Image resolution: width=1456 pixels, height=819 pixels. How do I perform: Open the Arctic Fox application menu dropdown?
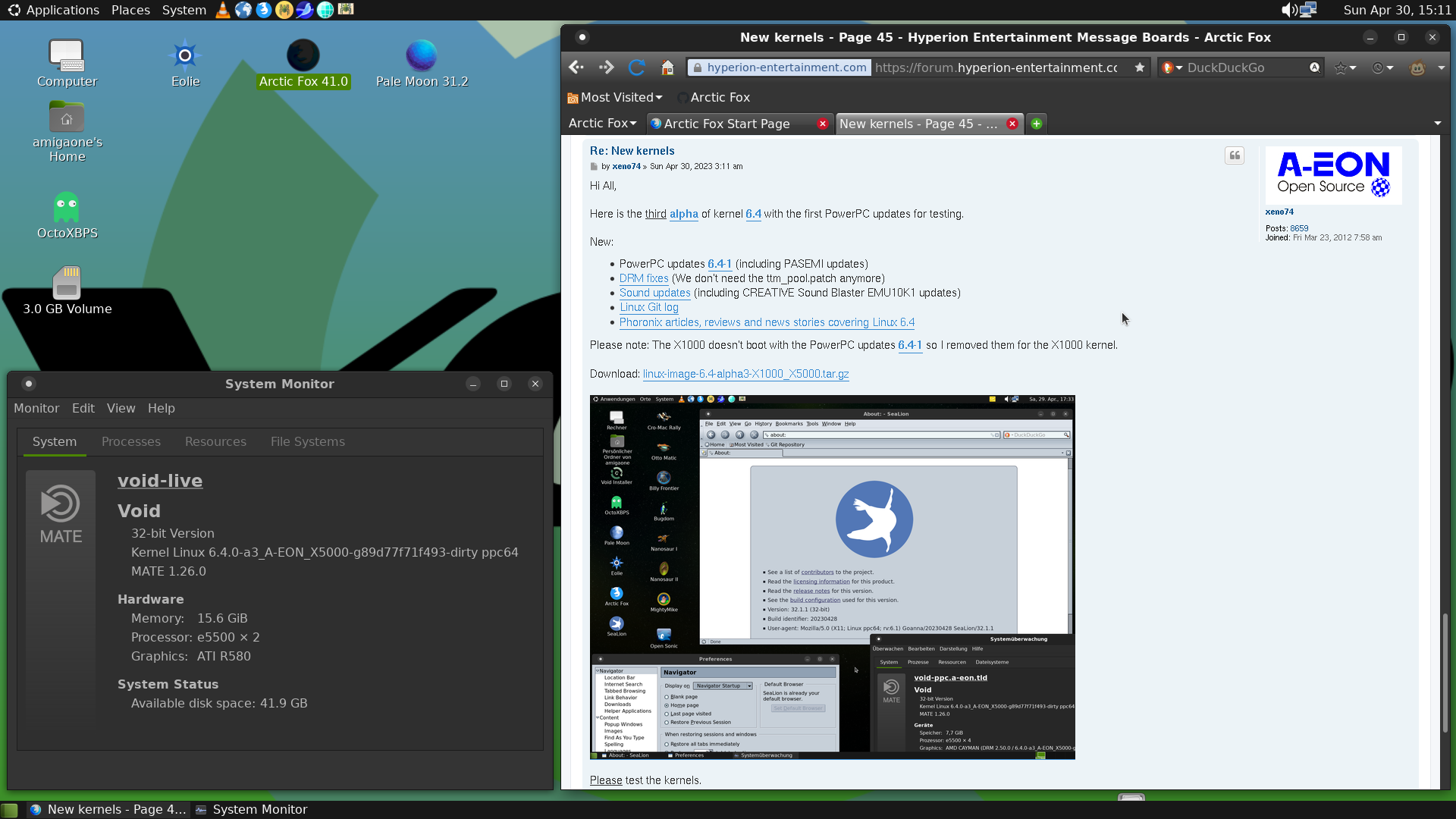point(602,123)
